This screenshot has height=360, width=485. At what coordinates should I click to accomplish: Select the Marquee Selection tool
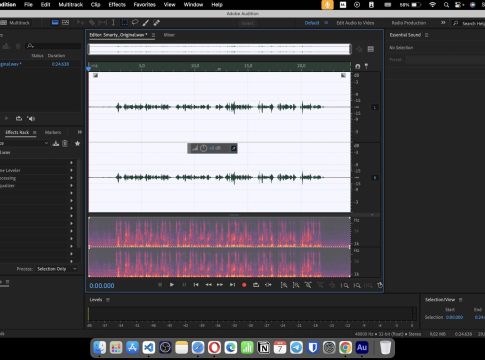click(124, 22)
